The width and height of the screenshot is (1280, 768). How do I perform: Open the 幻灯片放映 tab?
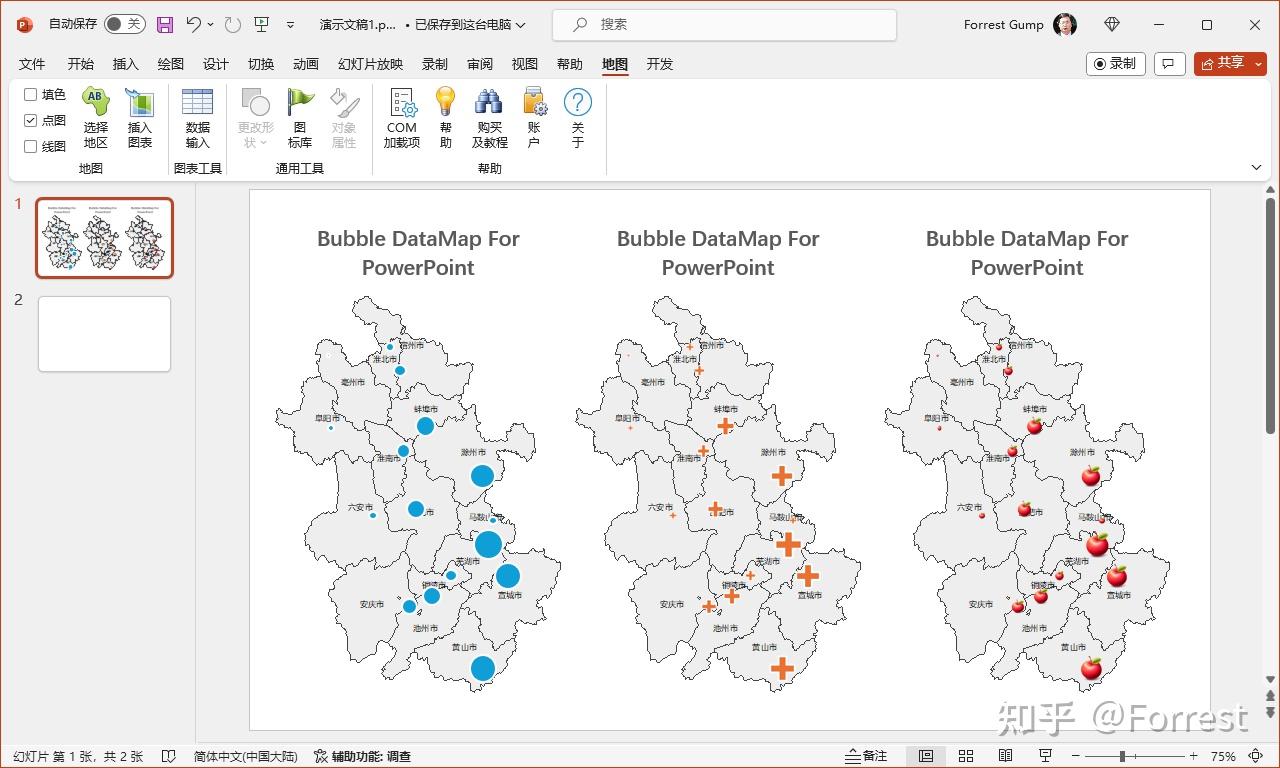click(x=369, y=63)
